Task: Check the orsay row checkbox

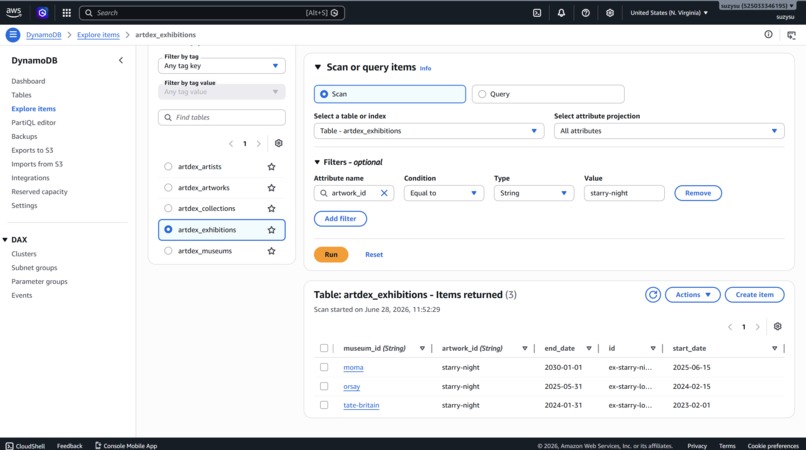Action: [324, 386]
